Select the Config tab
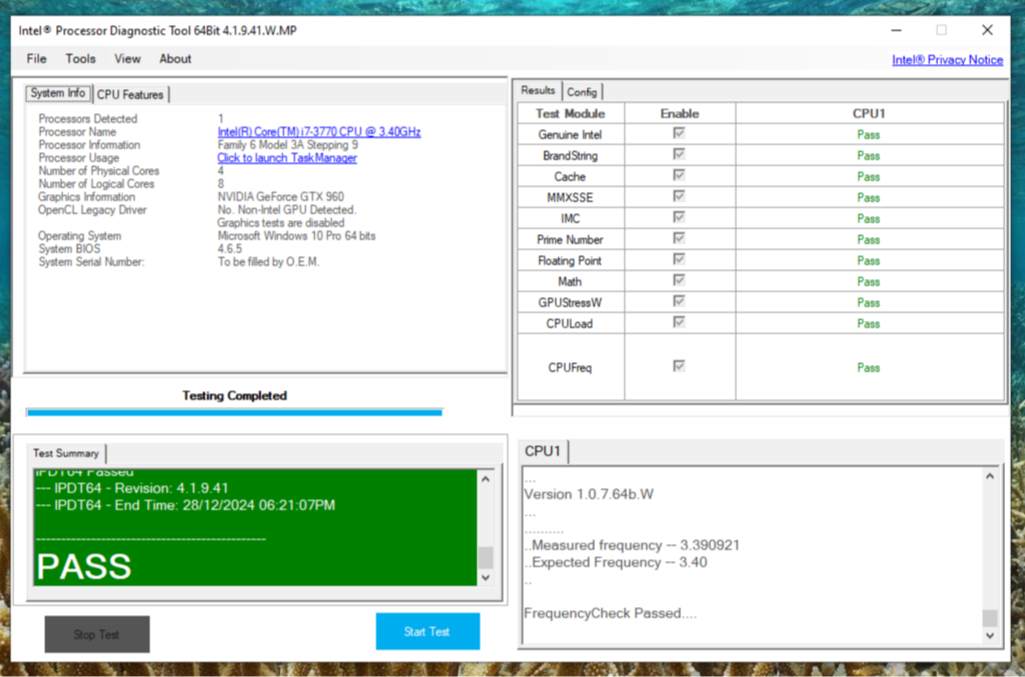 581,92
